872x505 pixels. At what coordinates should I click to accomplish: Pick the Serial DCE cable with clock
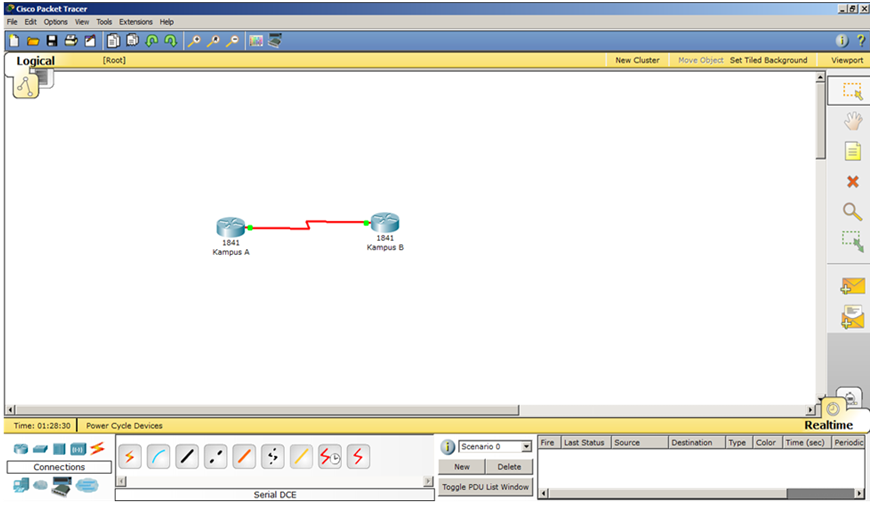click(x=330, y=457)
